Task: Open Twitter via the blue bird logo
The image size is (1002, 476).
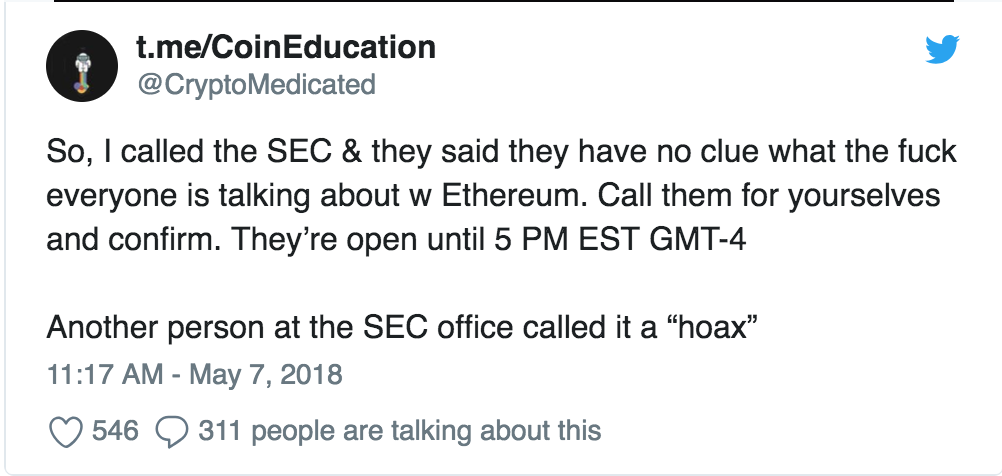Action: [941, 50]
